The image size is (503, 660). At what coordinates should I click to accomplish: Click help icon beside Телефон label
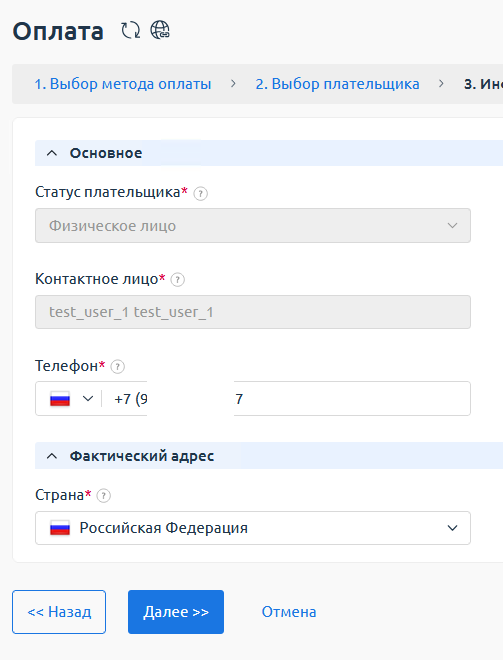pos(117,367)
